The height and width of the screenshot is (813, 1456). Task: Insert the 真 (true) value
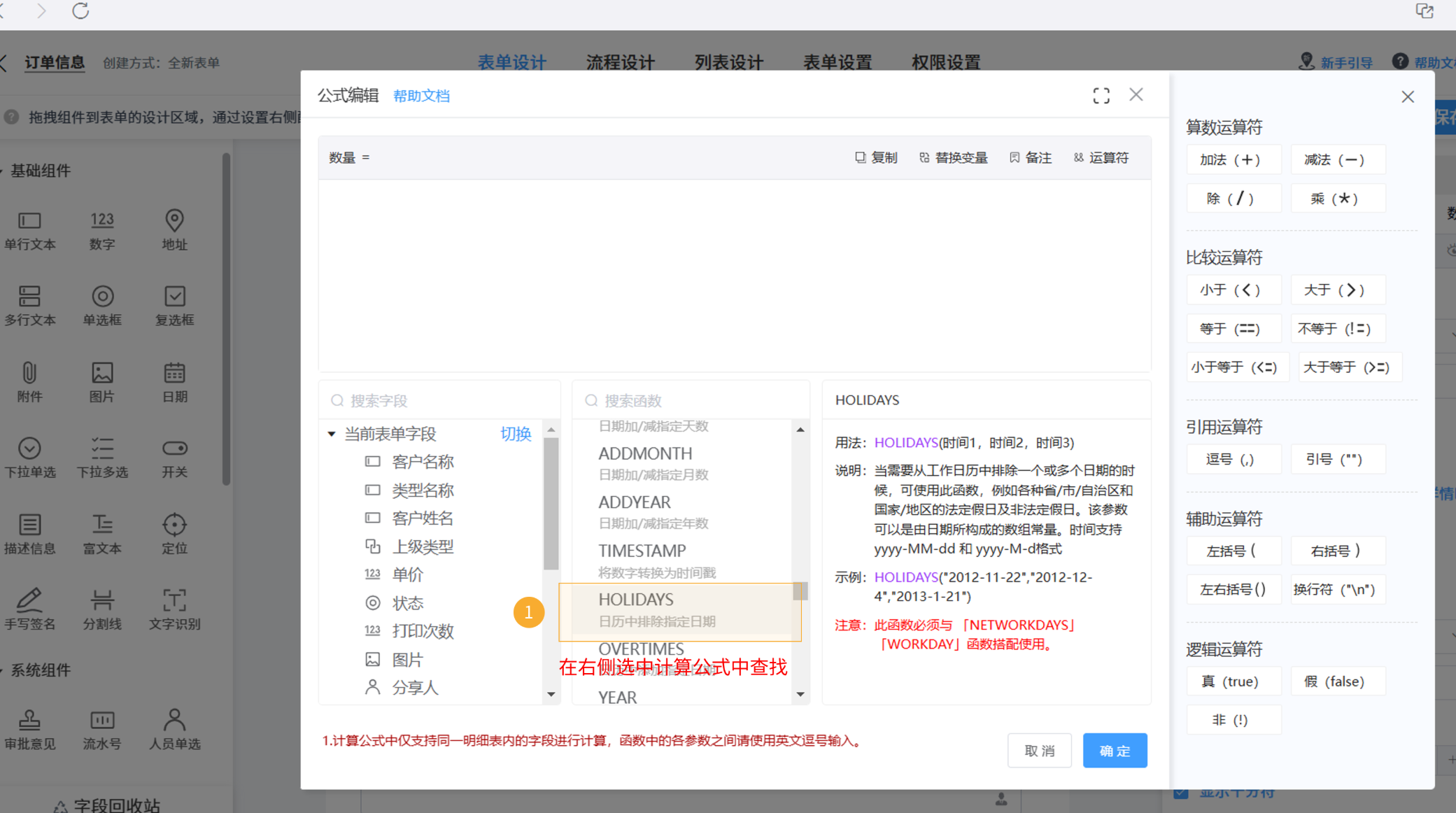point(1234,681)
